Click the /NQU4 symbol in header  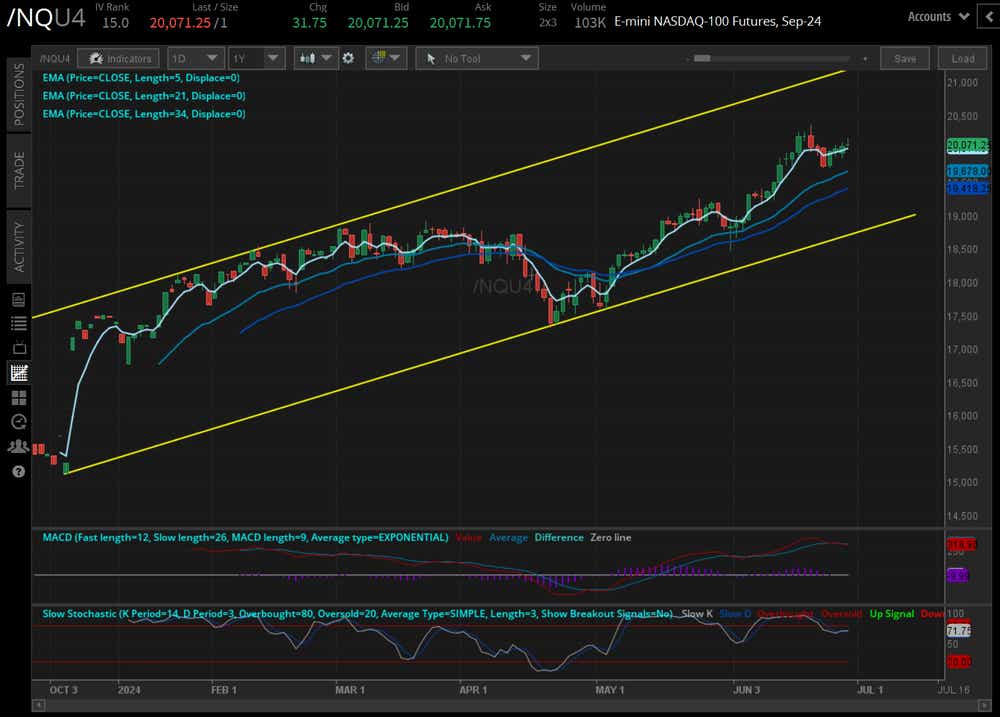46,18
